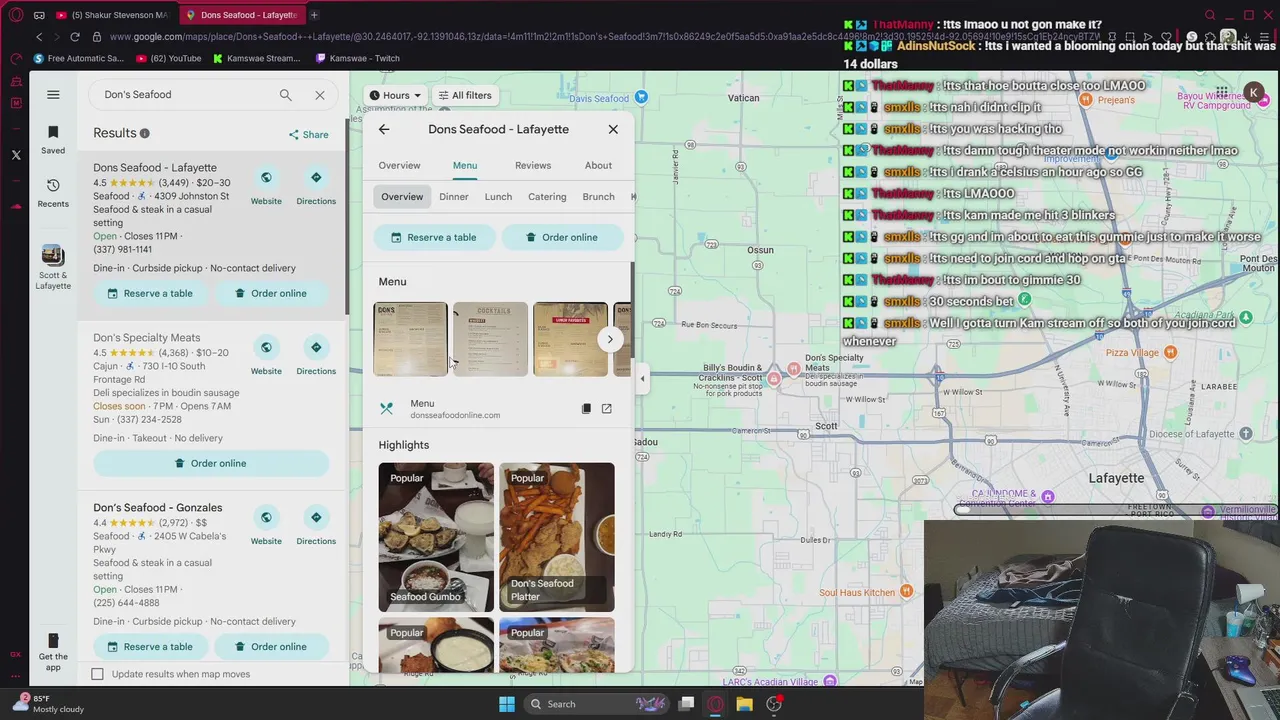1280x720 pixels.
Task: Click the Soul Haus Kitchen map marker
Action: [x=906, y=592]
